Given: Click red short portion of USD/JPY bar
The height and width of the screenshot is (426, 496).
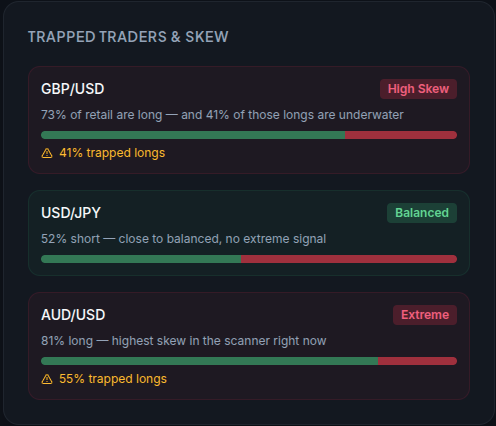Looking at the screenshot, I should pyautogui.click(x=349, y=259).
